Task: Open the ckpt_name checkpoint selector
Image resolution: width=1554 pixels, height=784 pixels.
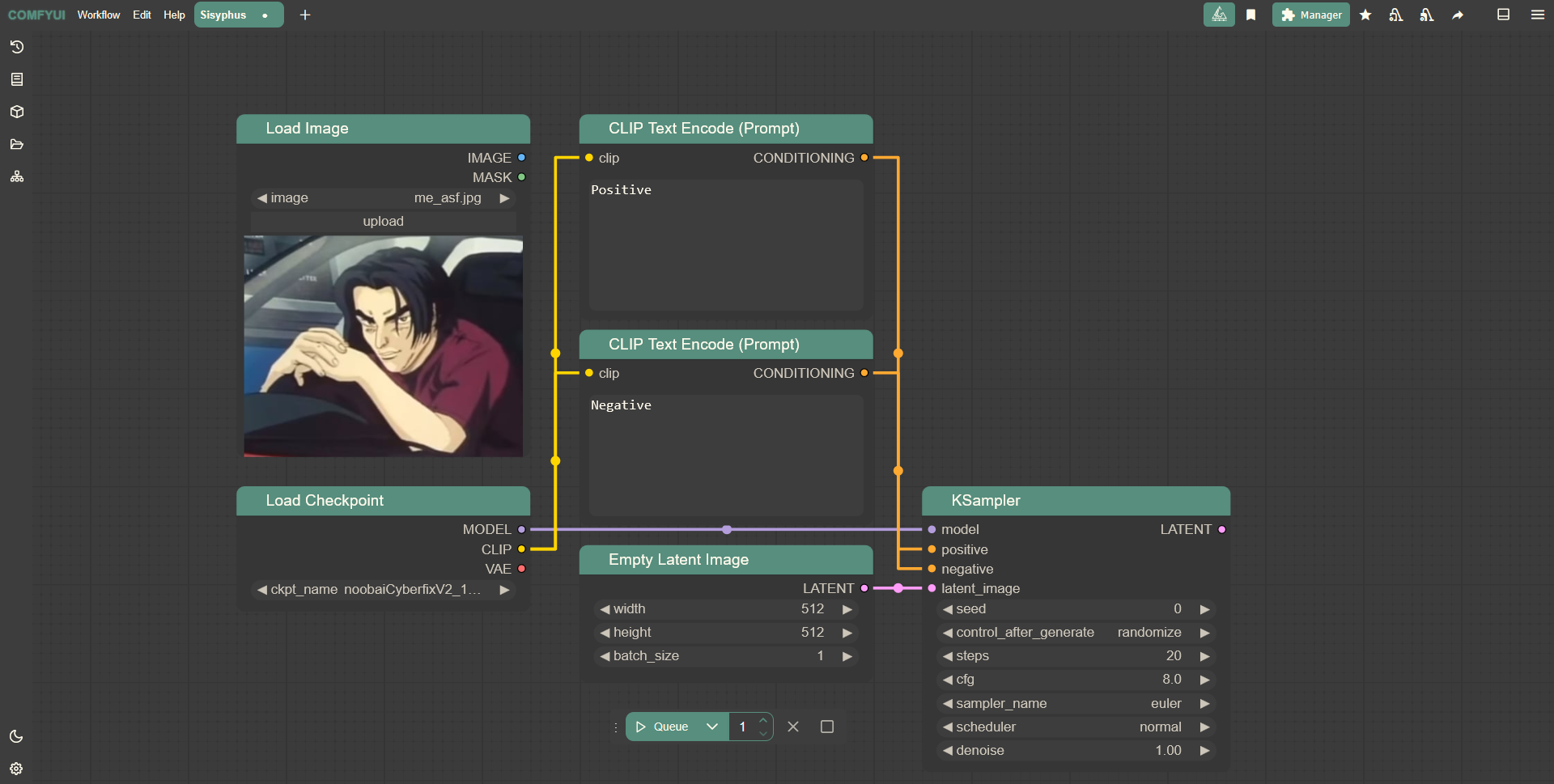Action: click(x=383, y=589)
